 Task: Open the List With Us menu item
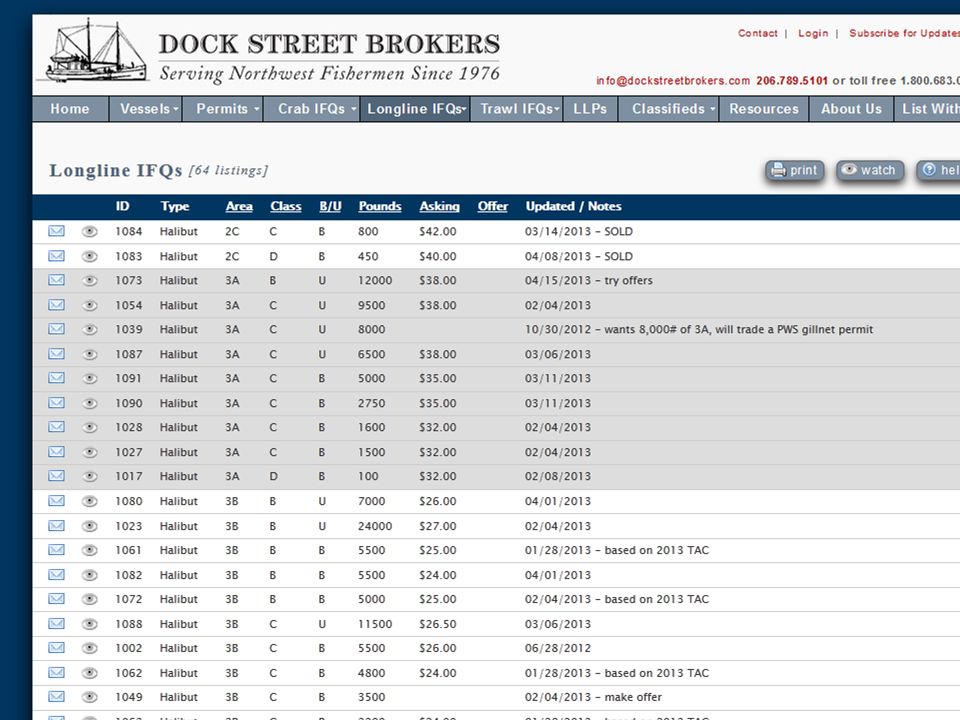[x=928, y=109]
